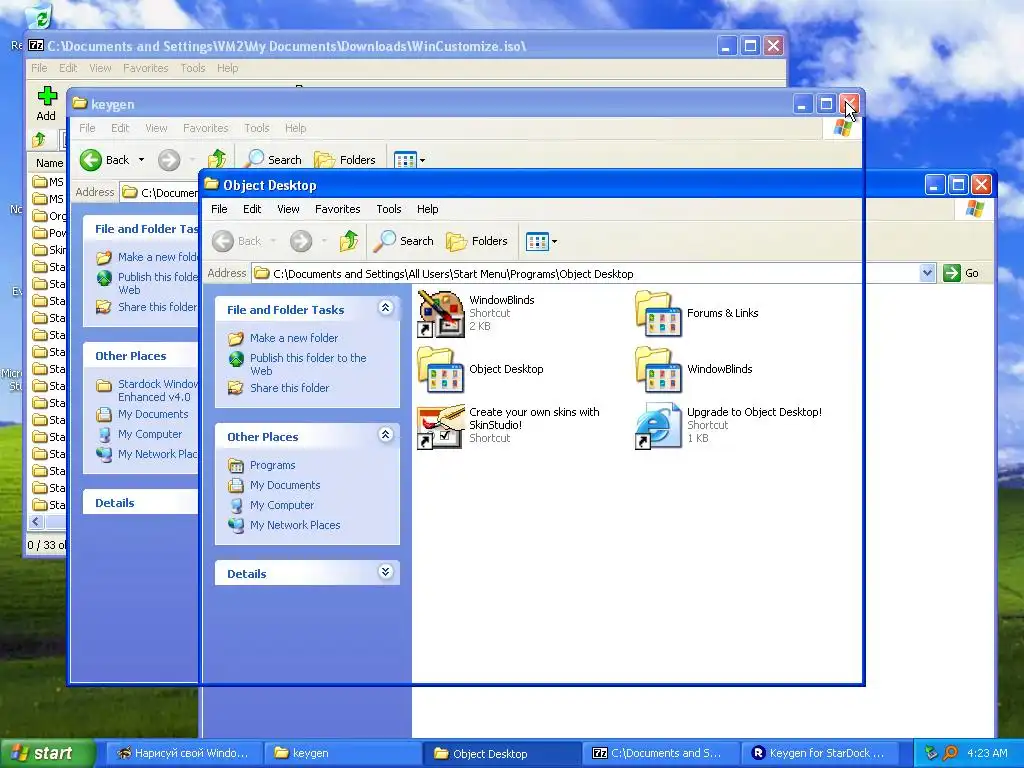This screenshot has height=768, width=1024.
Task: Open Upgrade to Object Desktop shortcut
Action: click(x=658, y=426)
